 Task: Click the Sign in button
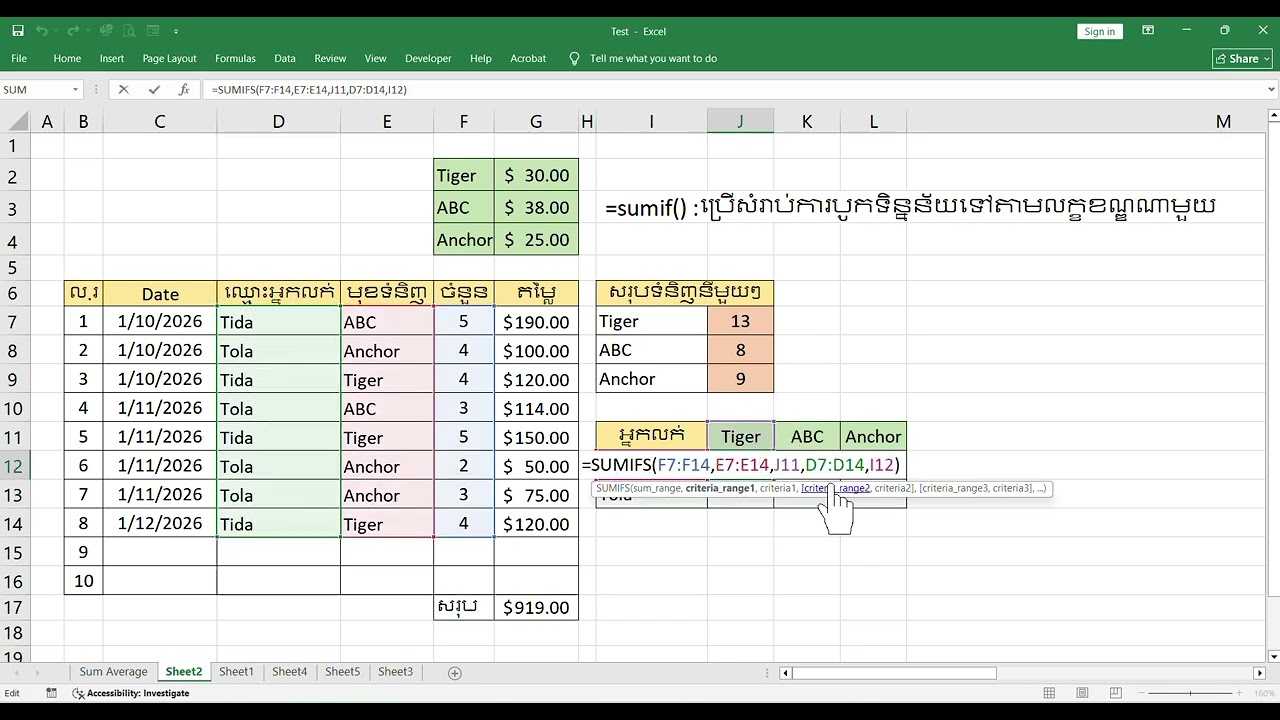point(1099,31)
